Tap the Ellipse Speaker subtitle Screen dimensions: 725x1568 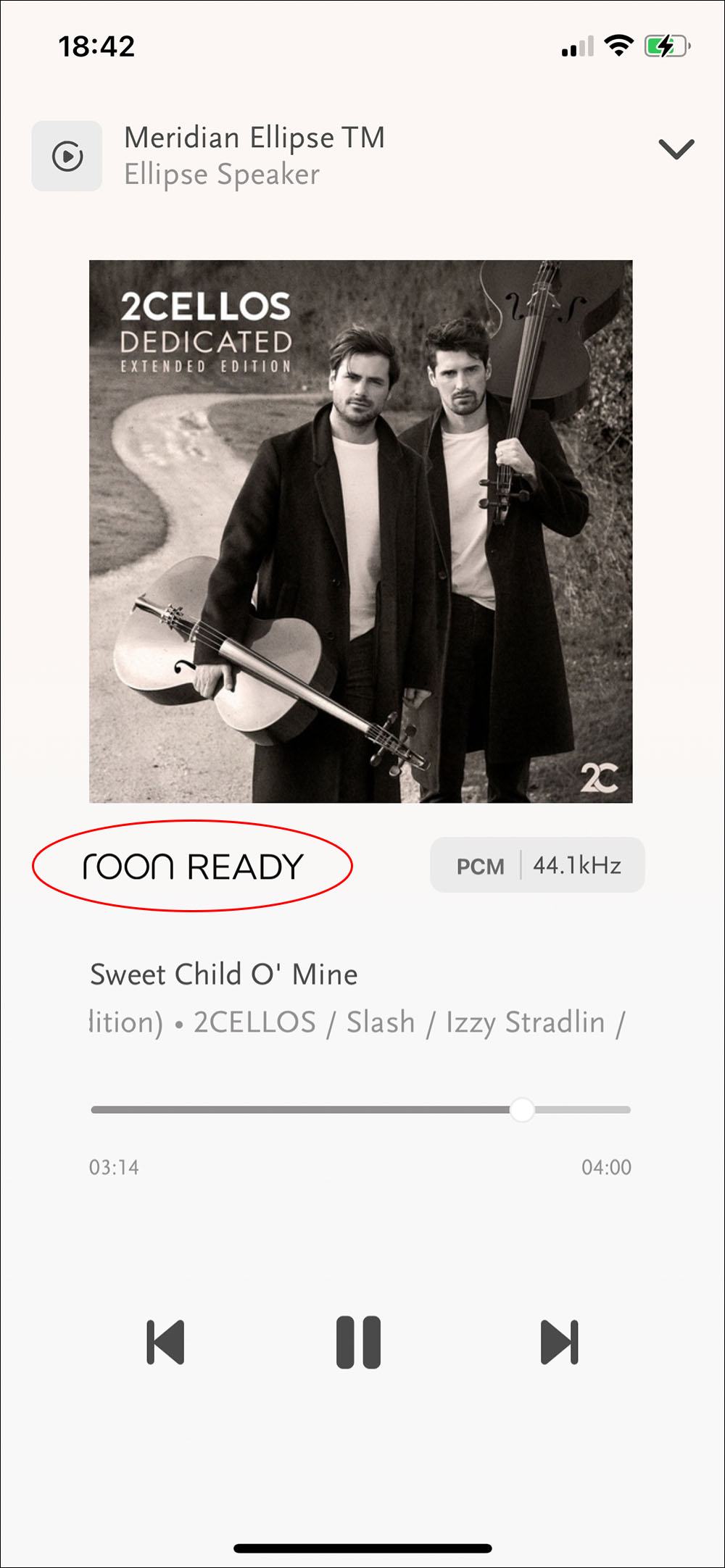click(x=222, y=175)
